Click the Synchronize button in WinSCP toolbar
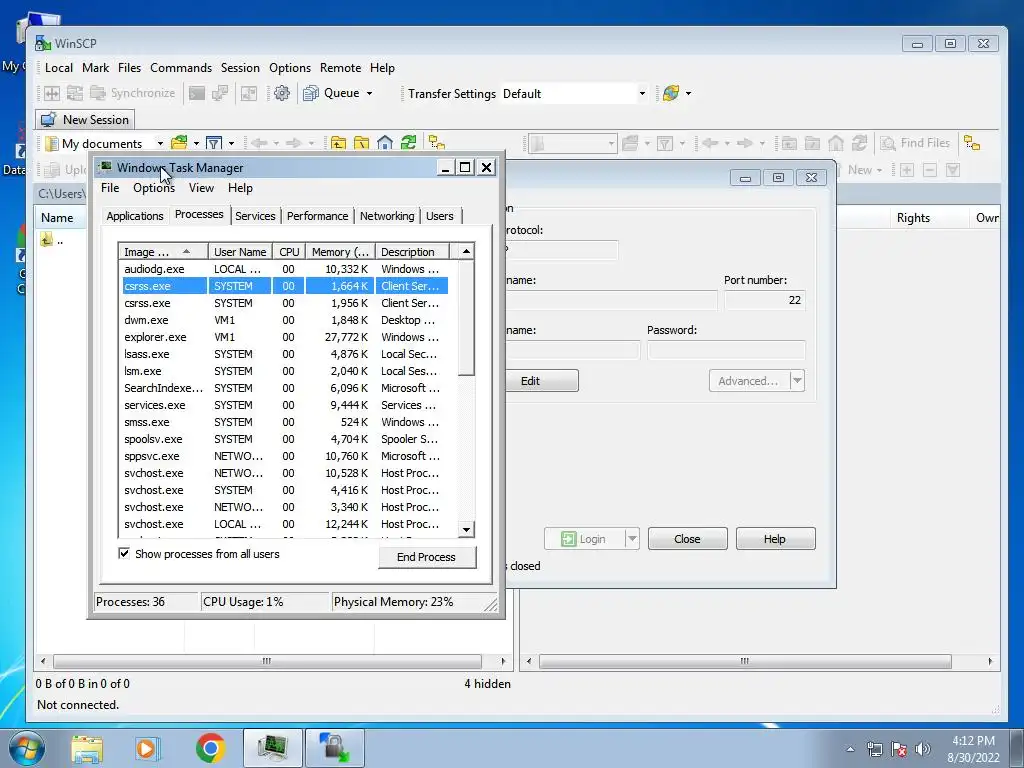Viewport: 1024px width, 768px height. click(x=133, y=93)
